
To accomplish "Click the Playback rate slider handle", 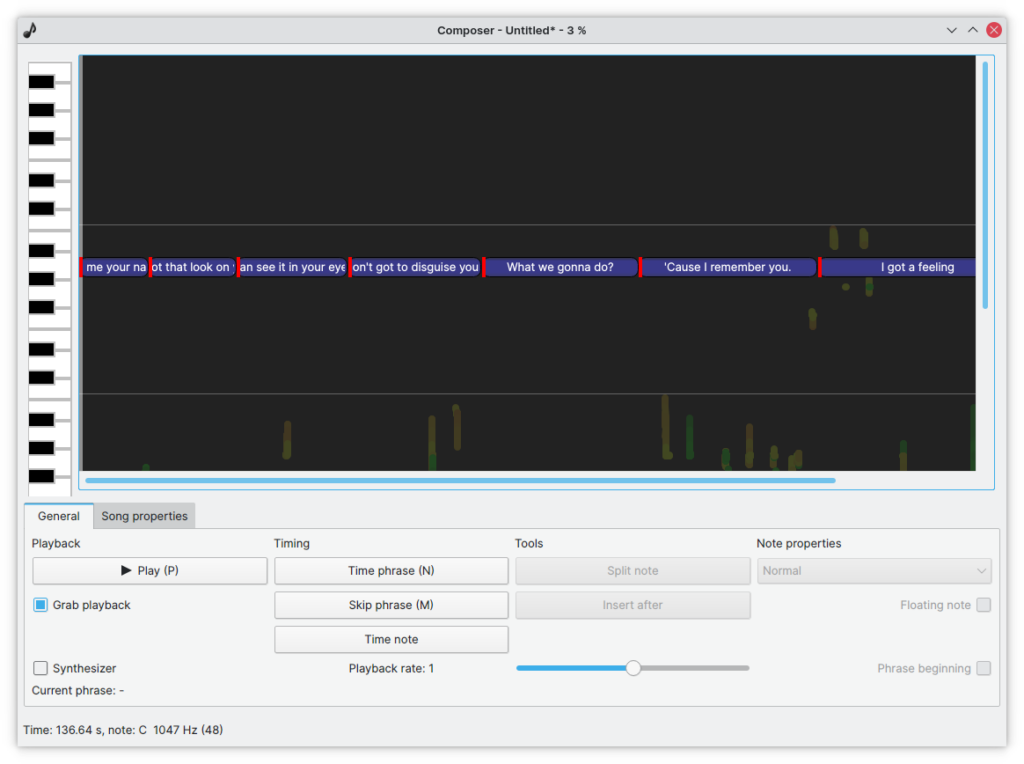I will (x=633, y=668).
